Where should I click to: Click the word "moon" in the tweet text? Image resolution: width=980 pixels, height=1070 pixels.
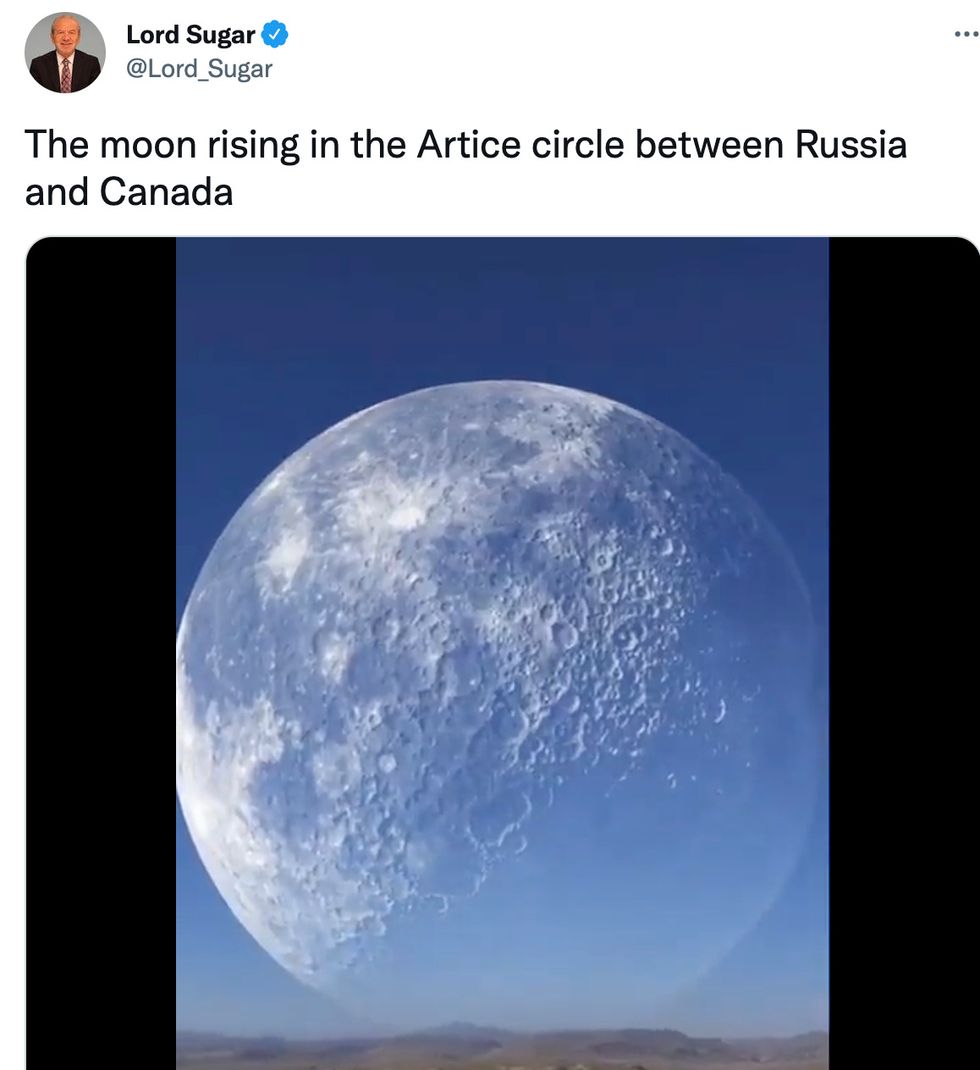tap(147, 145)
